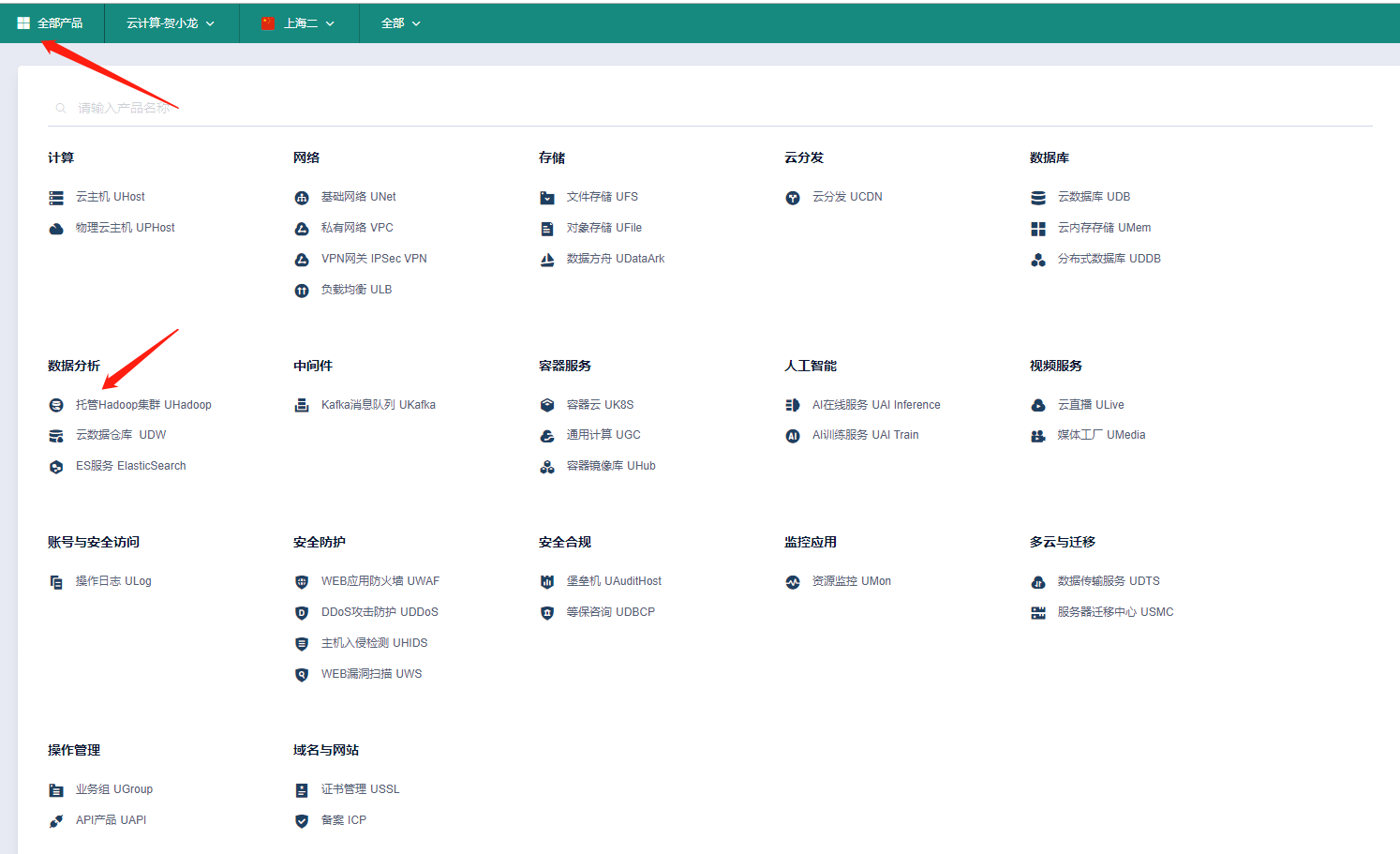1400x854 pixels.
Task: Open 对象存储 UFile product link
Action: pos(603,228)
